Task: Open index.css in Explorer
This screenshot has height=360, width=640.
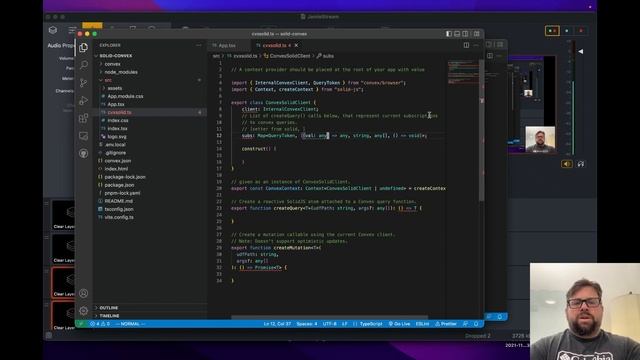Action: click(118, 120)
